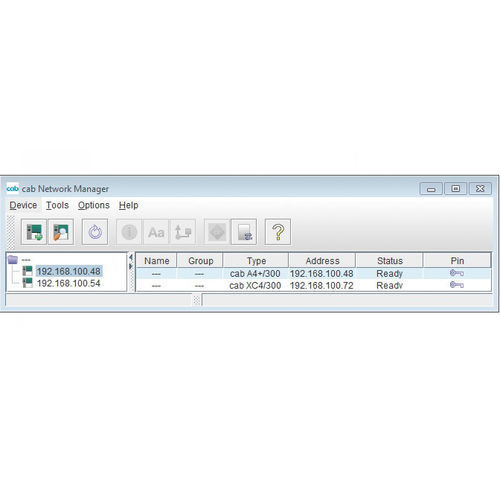Click the edit device toolbar icon
500x500 pixels.
click(x=61, y=232)
